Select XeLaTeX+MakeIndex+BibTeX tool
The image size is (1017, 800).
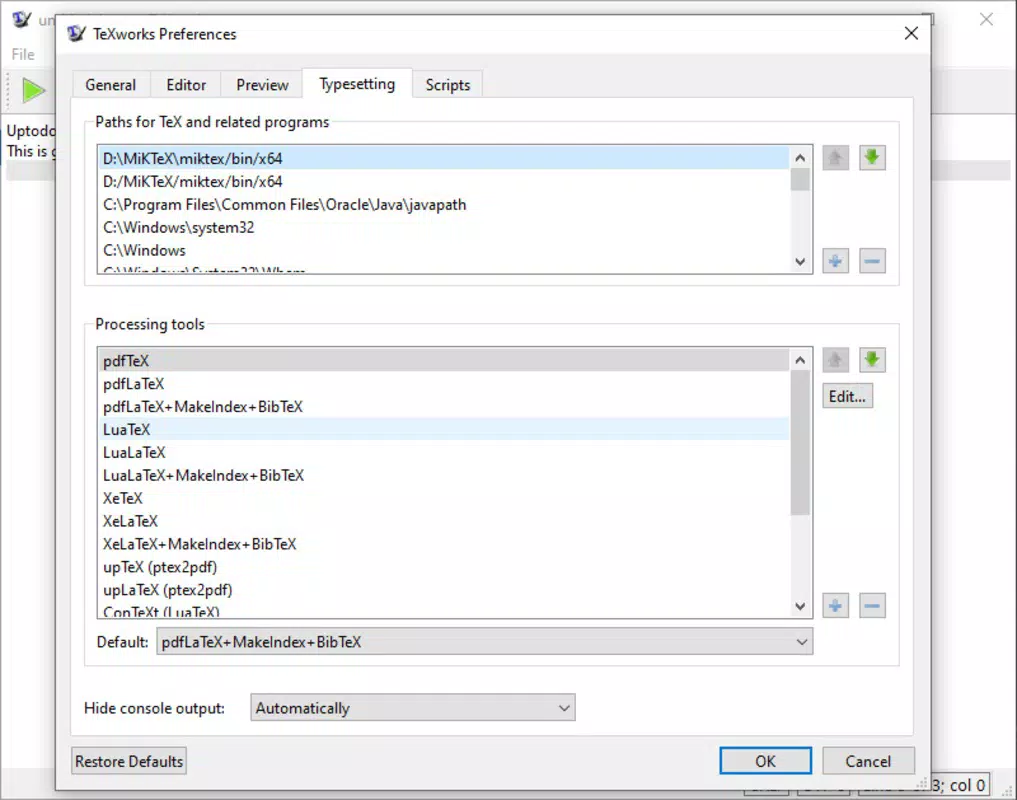[x=444, y=544]
